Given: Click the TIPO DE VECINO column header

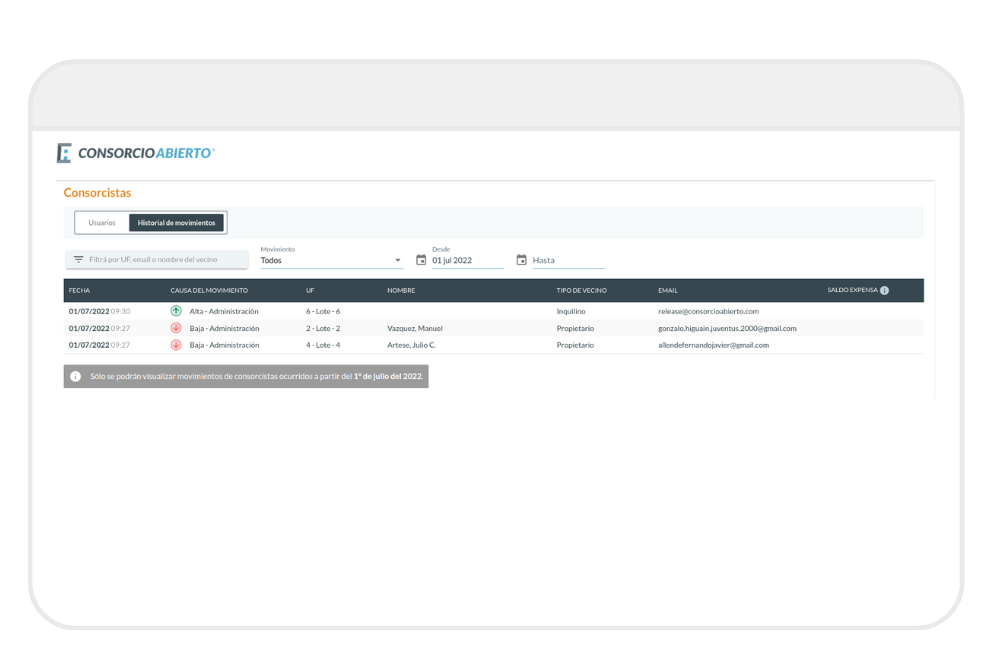Looking at the screenshot, I should pos(581,291).
